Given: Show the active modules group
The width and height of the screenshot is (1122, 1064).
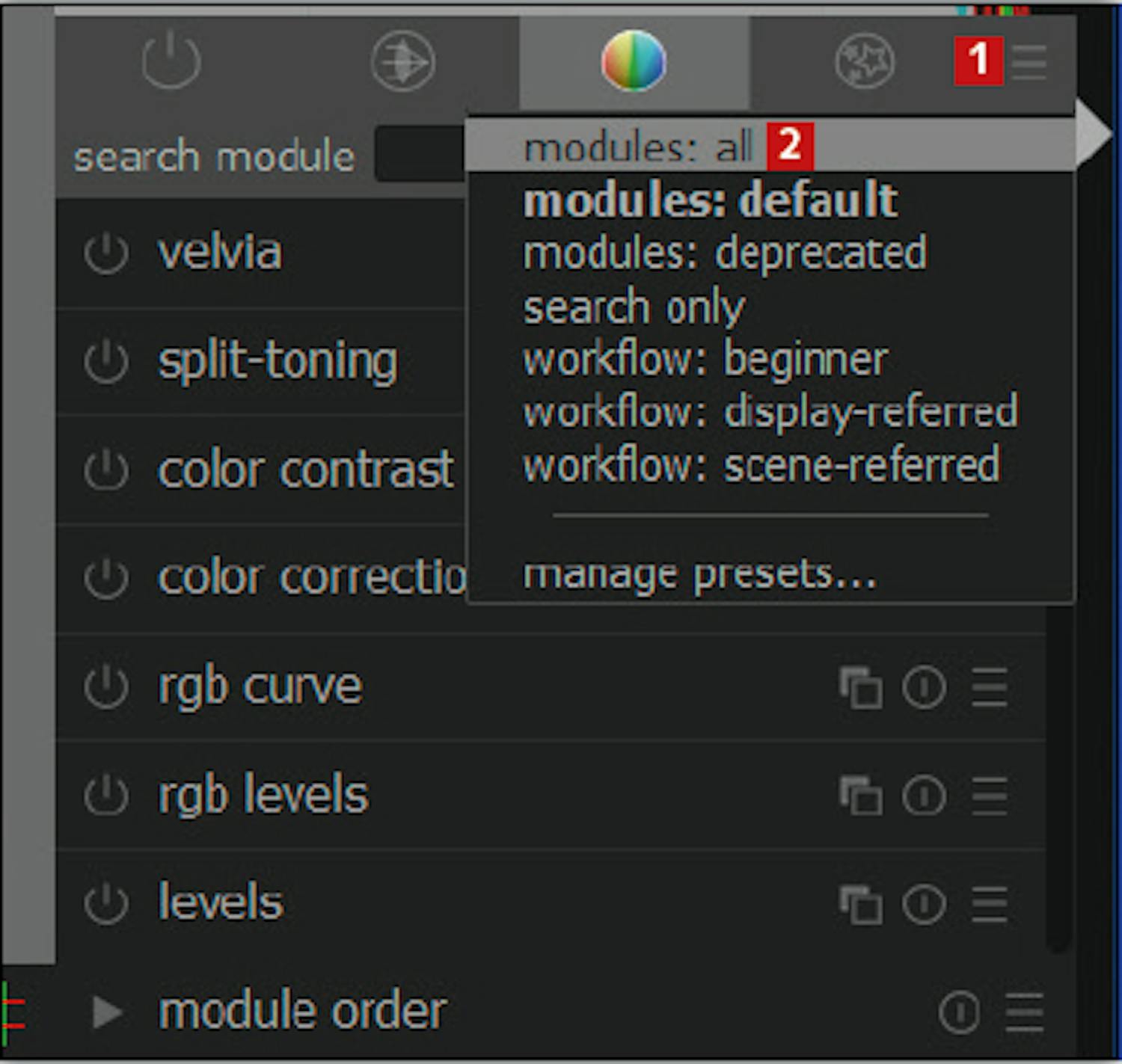Looking at the screenshot, I should pyautogui.click(x=171, y=60).
